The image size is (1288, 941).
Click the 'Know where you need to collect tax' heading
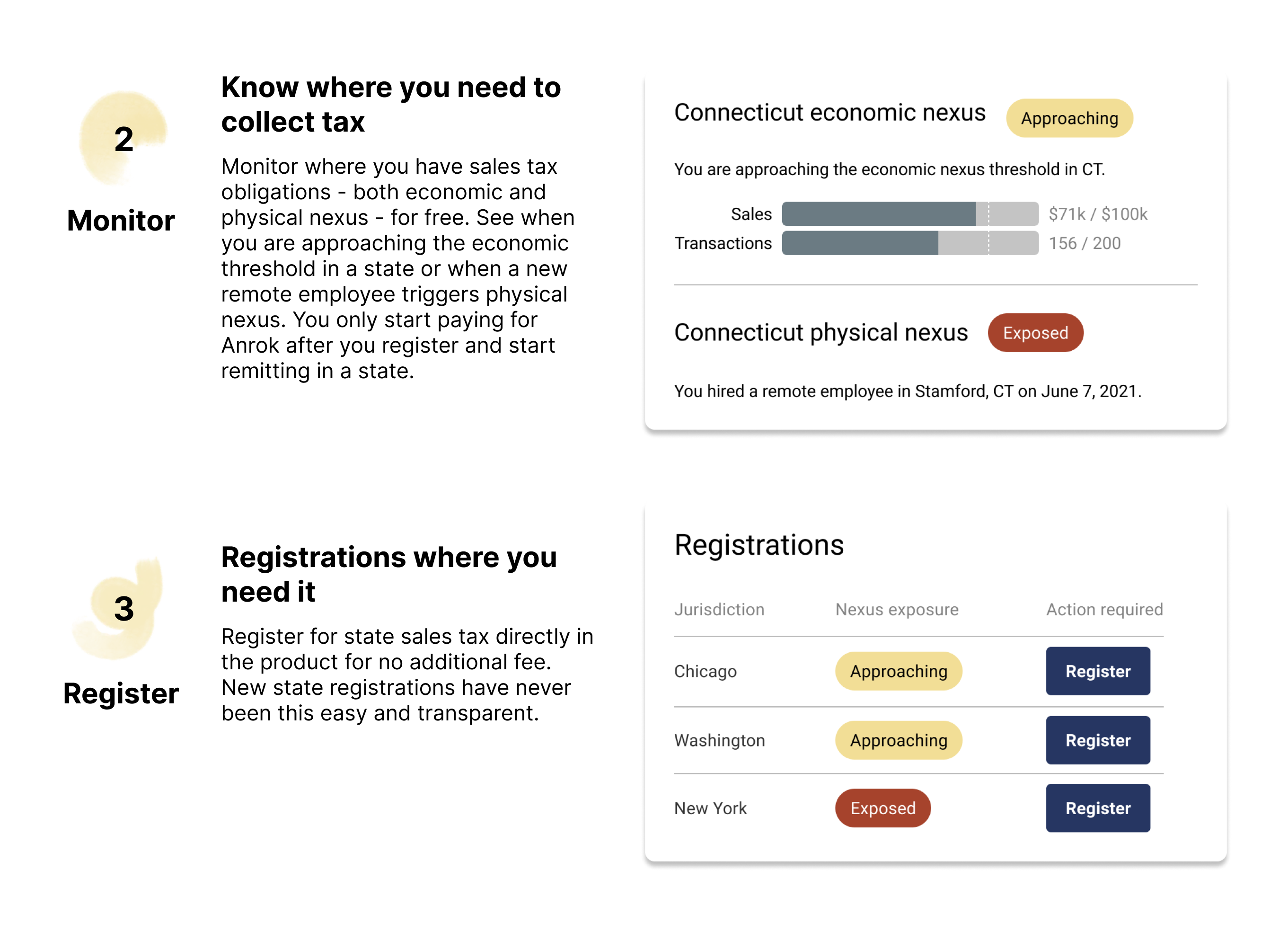(x=391, y=104)
